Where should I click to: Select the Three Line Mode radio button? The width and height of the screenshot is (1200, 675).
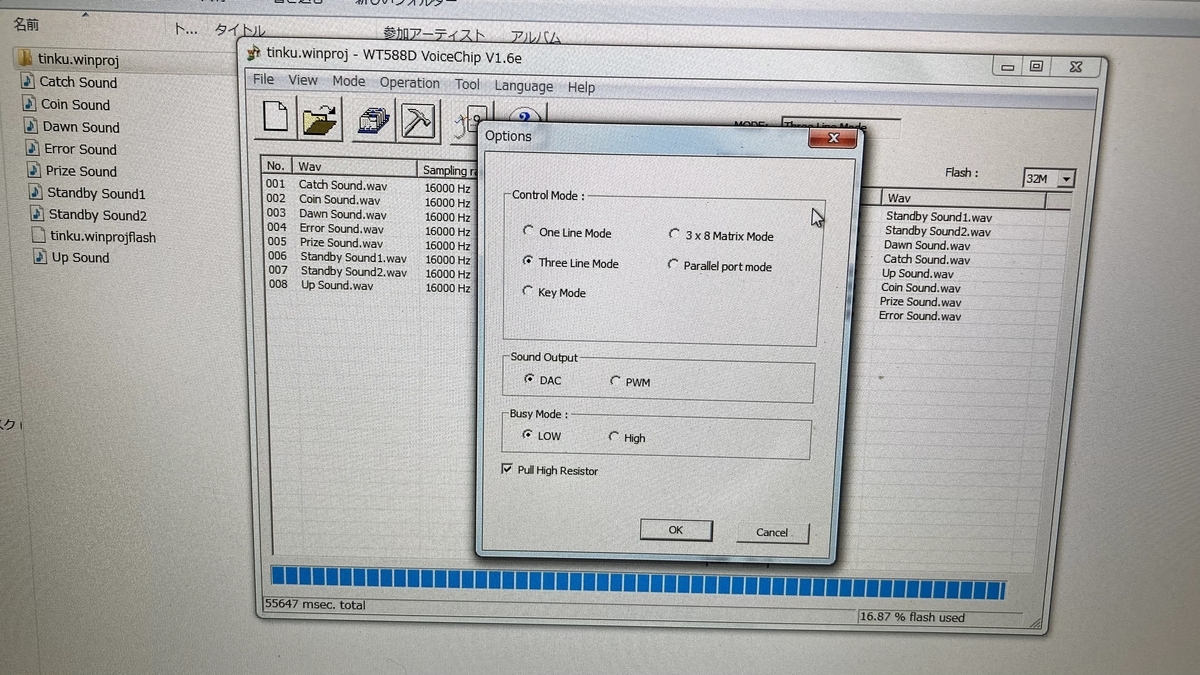528,261
